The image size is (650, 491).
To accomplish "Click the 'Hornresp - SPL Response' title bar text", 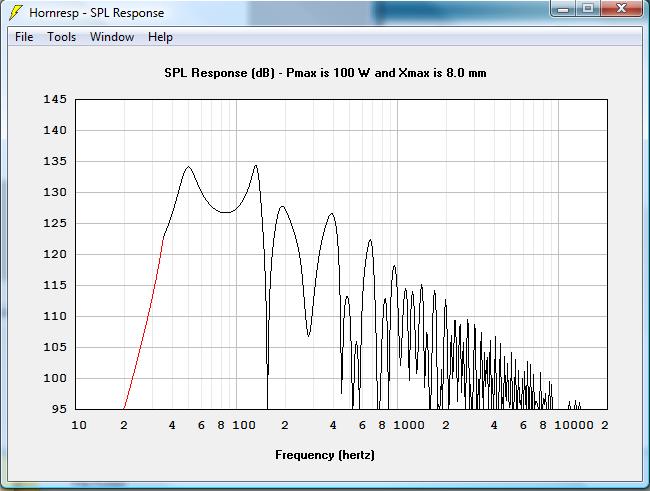I will pyautogui.click(x=97, y=13).
